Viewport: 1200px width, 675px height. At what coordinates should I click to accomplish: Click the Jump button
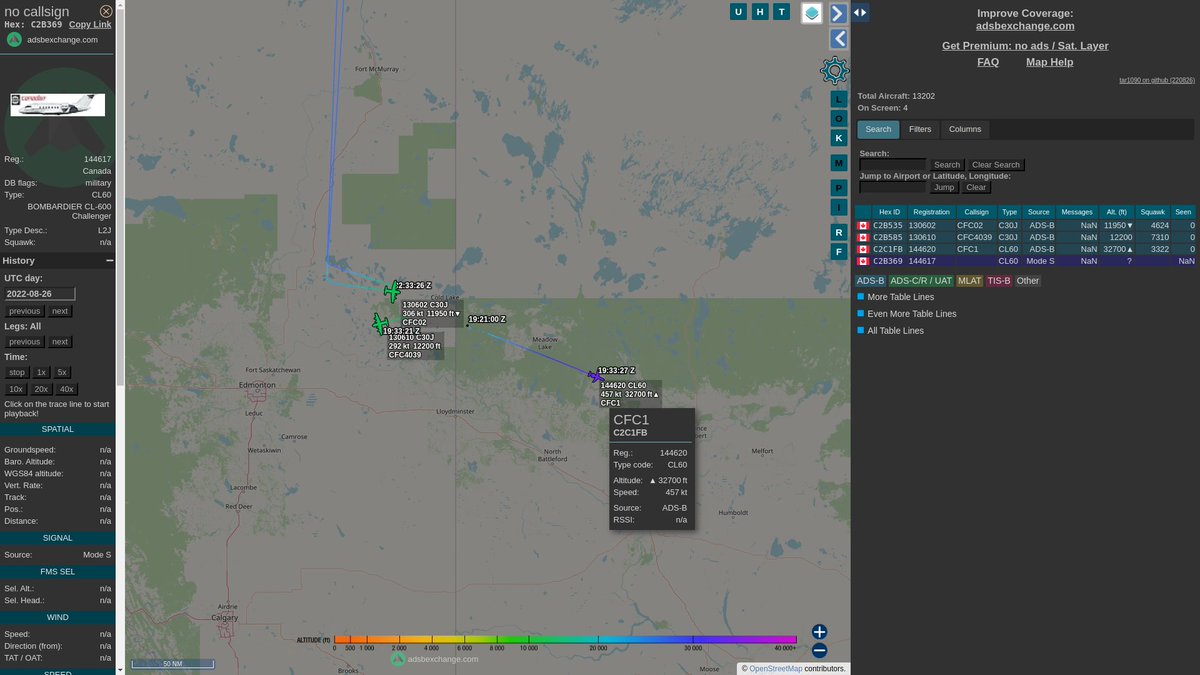(944, 187)
